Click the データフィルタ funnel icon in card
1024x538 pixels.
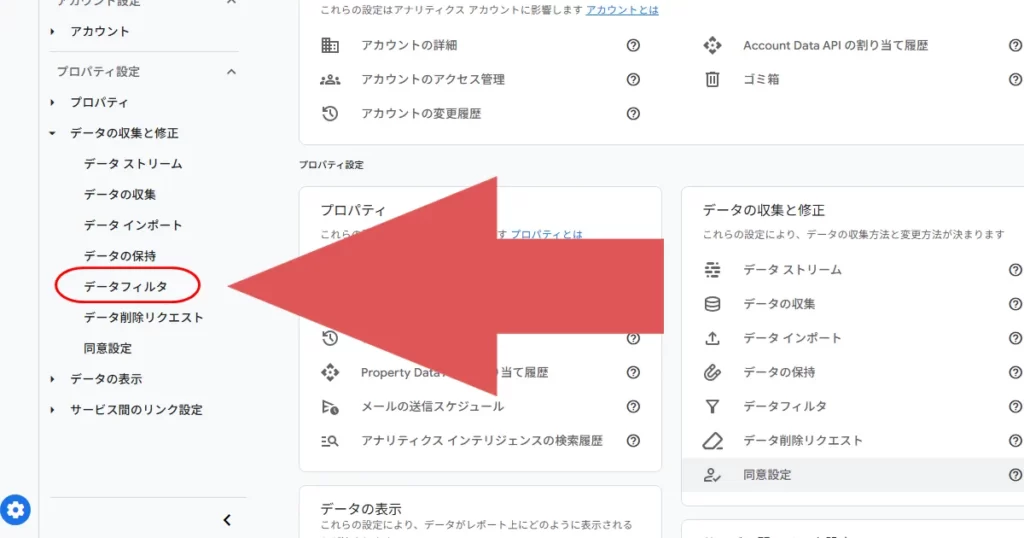coord(712,406)
